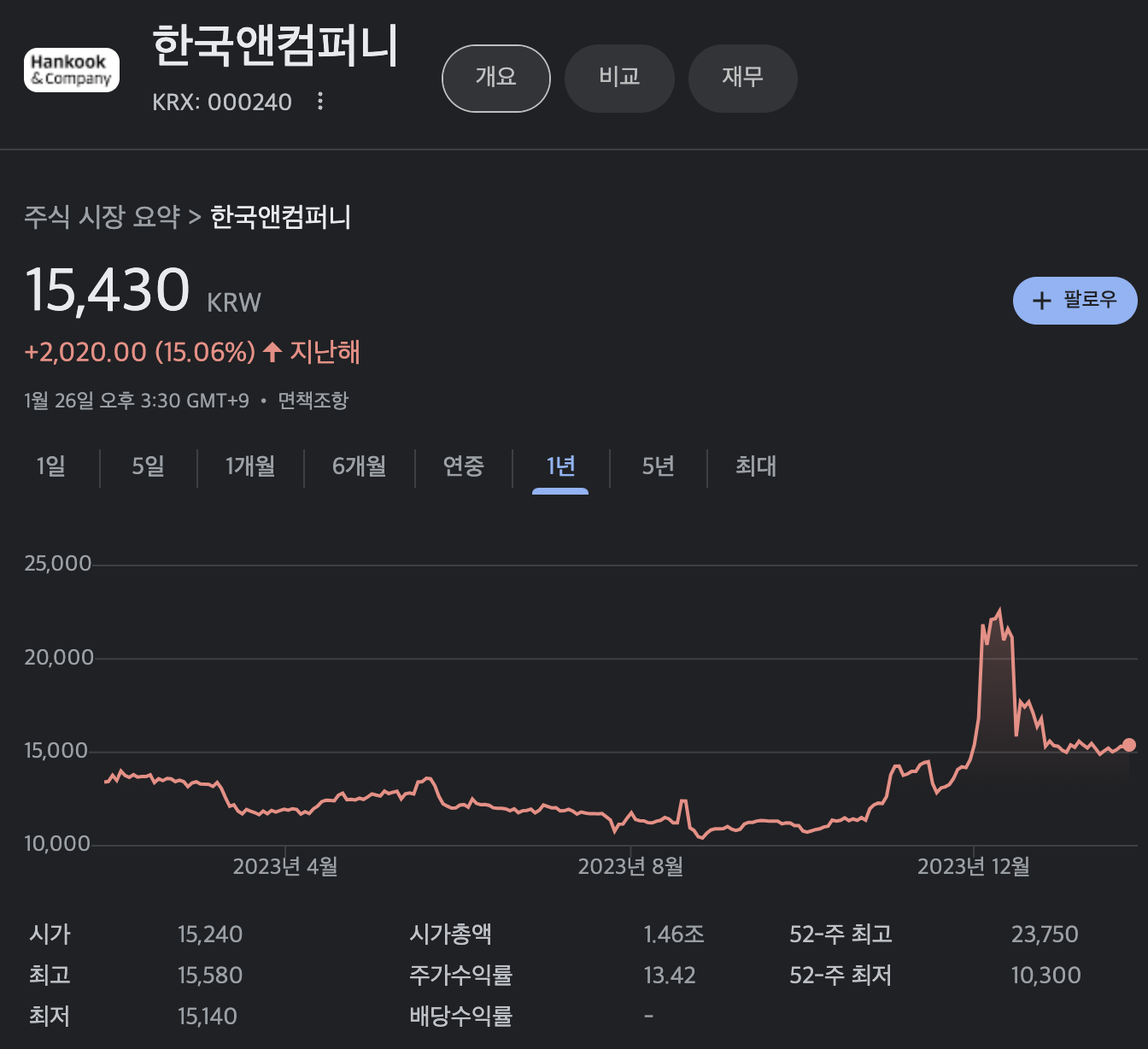Viewport: 1148px width, 1049px height.
Task: Switch chart range to 최대
Action: tap(756, 466)
